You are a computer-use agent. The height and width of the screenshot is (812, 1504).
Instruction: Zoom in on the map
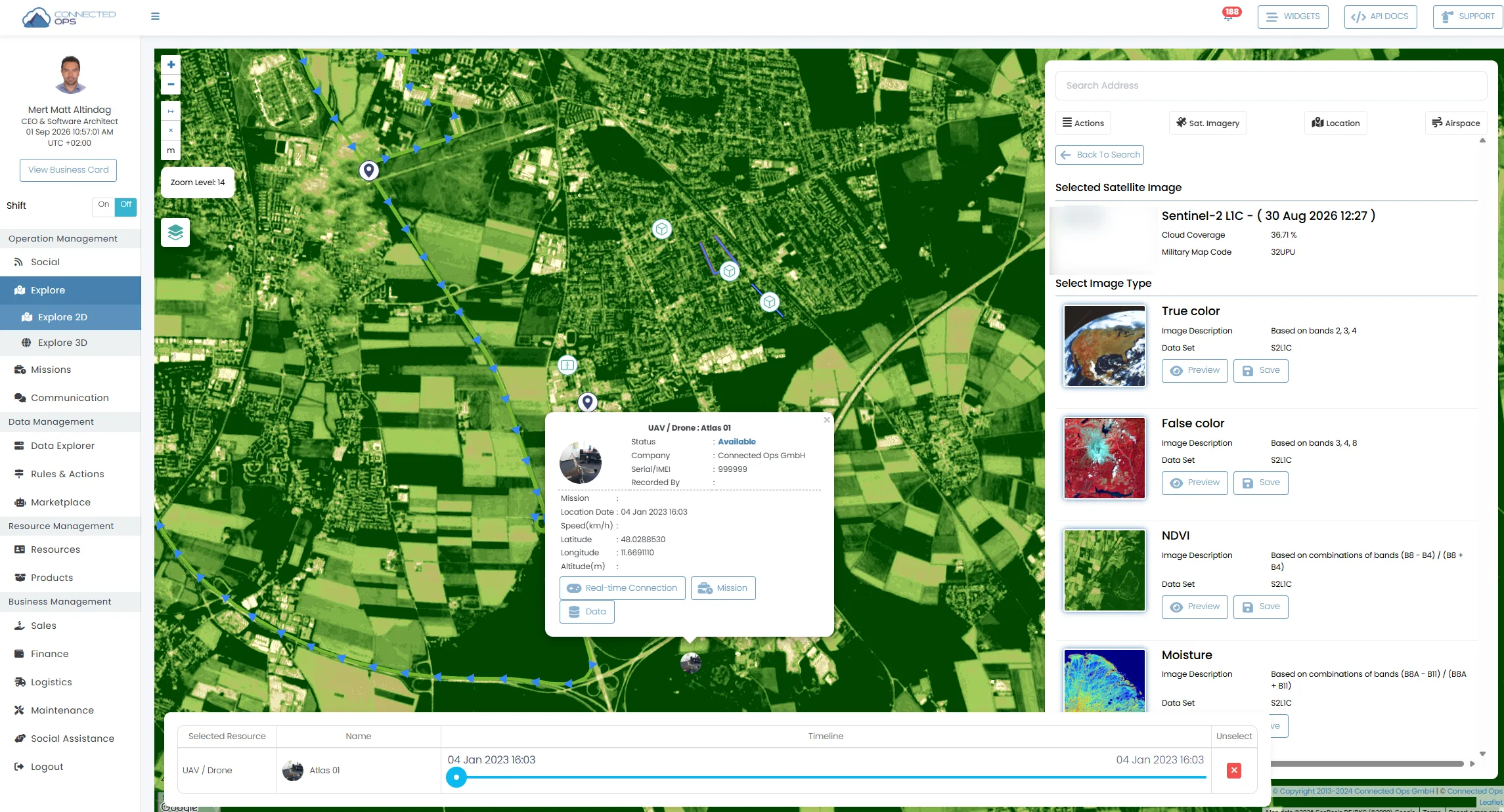(171, 65)
